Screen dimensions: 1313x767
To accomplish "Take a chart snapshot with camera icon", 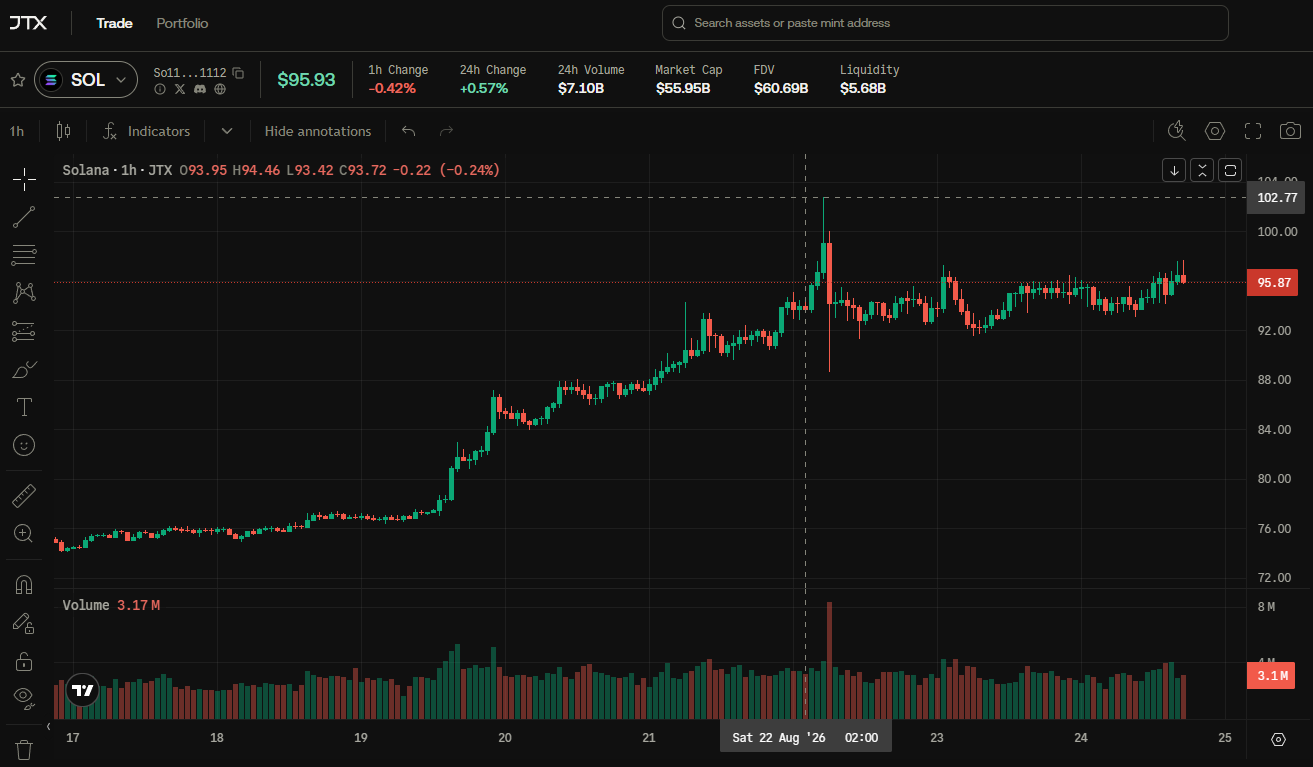I will pyautogui.click(x=1291, y=131).
